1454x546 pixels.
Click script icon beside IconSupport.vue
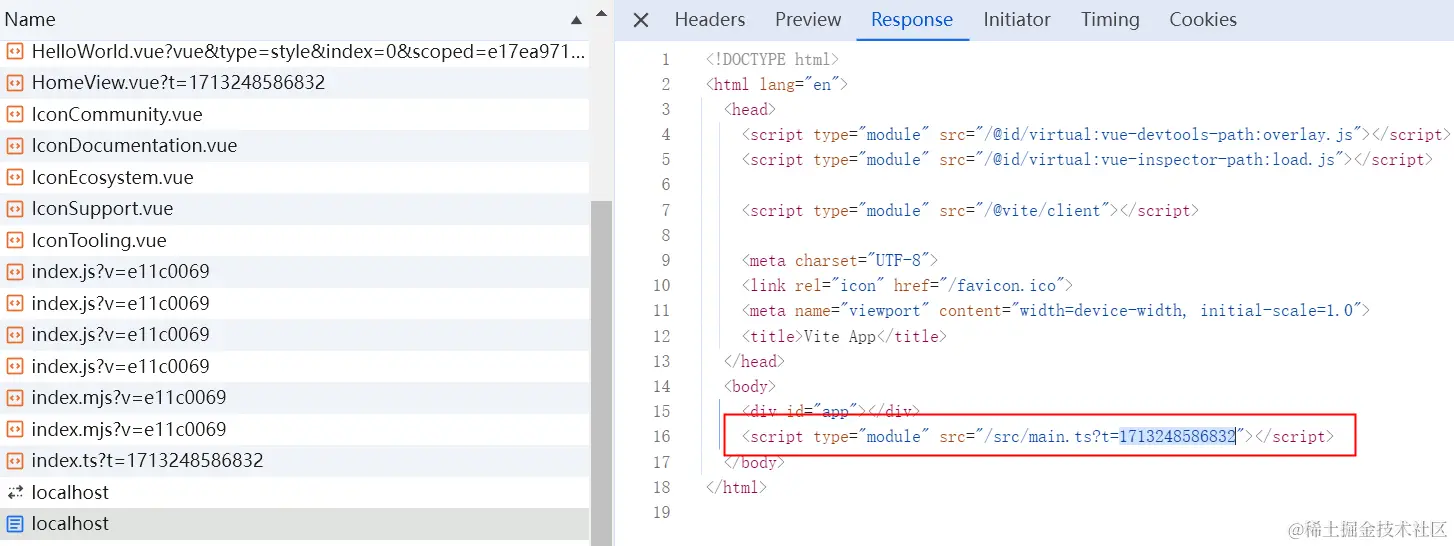15,209
